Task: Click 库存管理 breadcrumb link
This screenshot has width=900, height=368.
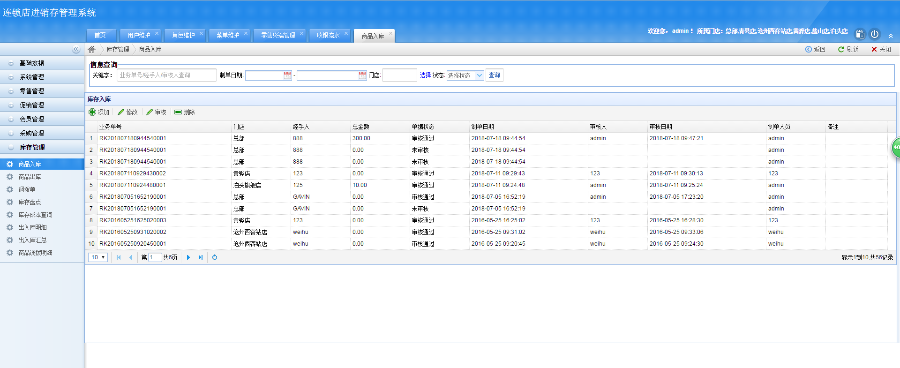Action: coord(118,50)
